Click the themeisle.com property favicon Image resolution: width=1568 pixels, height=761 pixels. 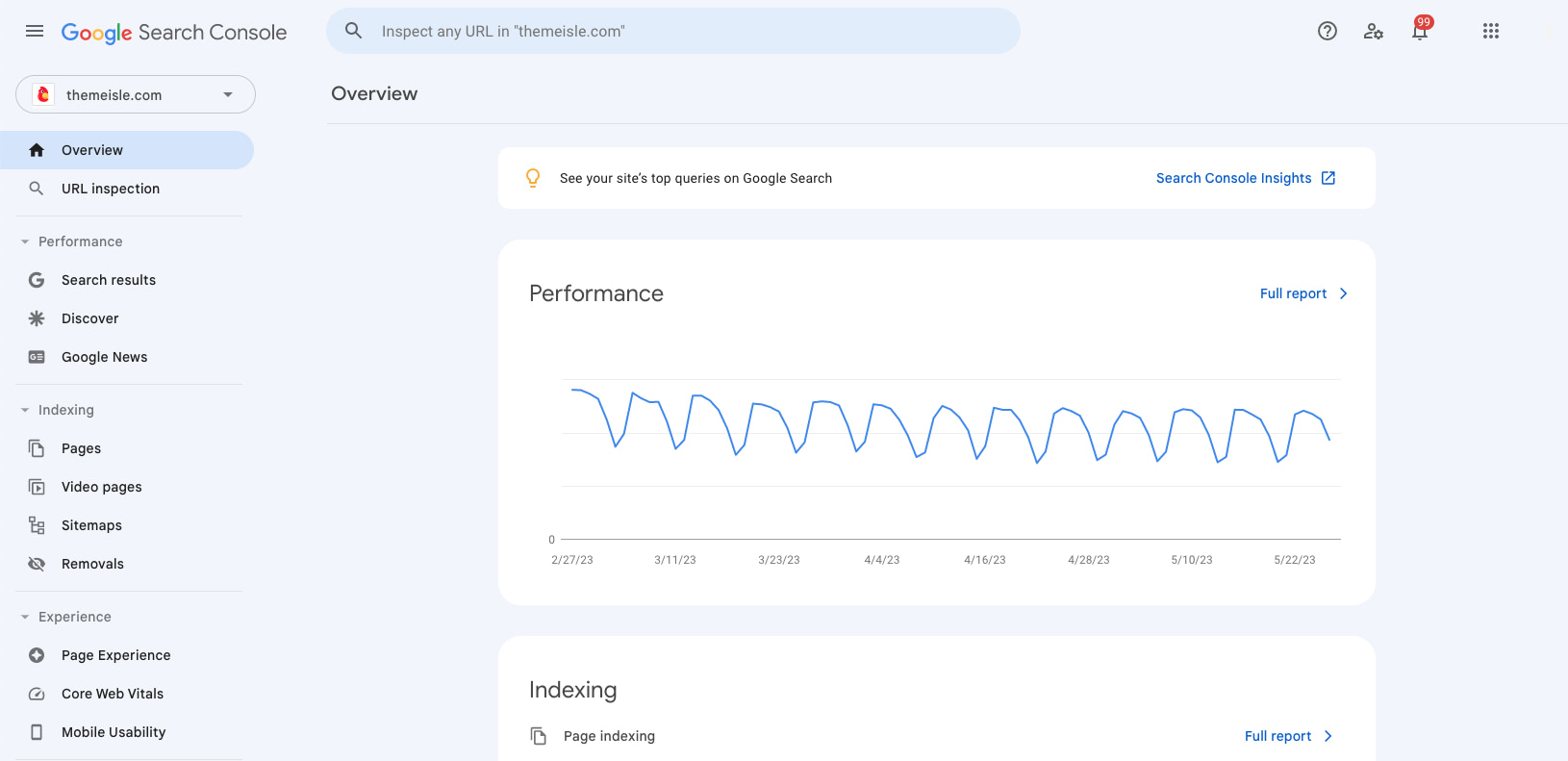tap(43, 94)
